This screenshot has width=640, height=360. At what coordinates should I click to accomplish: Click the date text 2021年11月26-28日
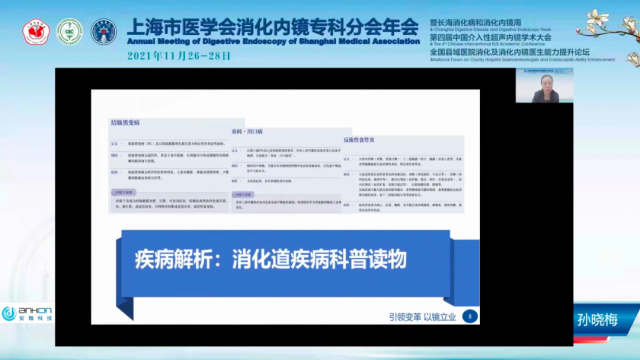pos(179,56)
